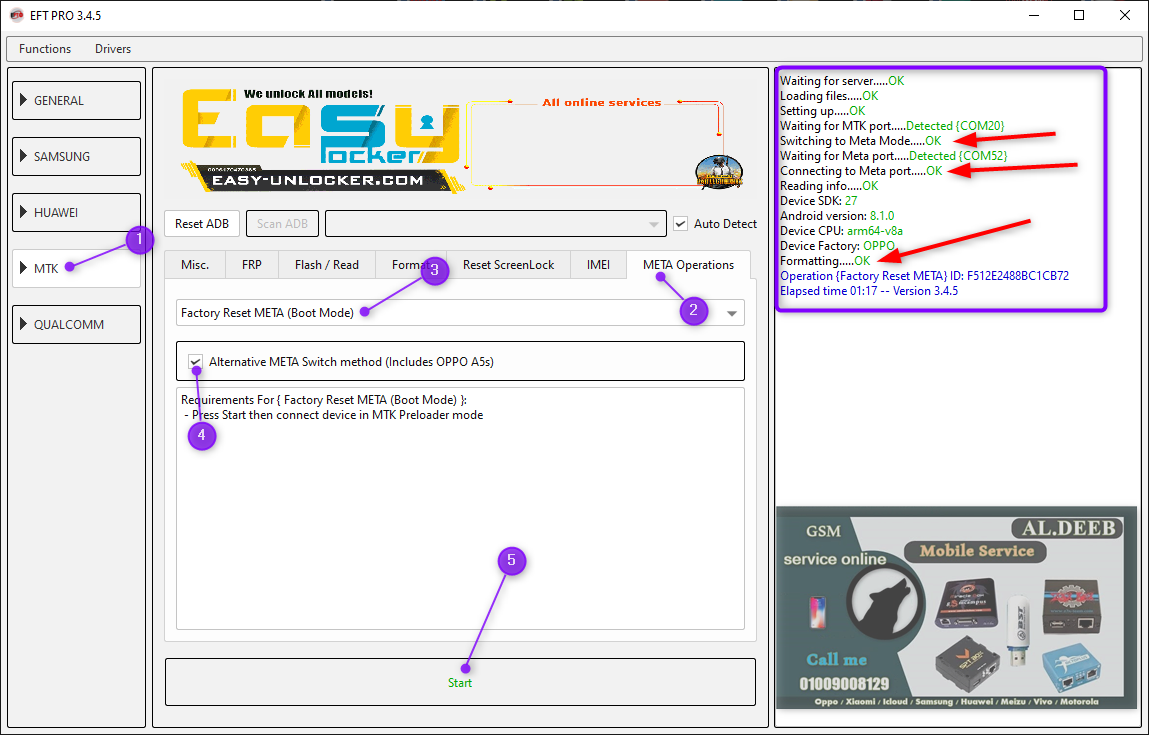1149x735 pixels.
Task: Expand the QUALCOMM section
Action: click(x=76, y=324)
